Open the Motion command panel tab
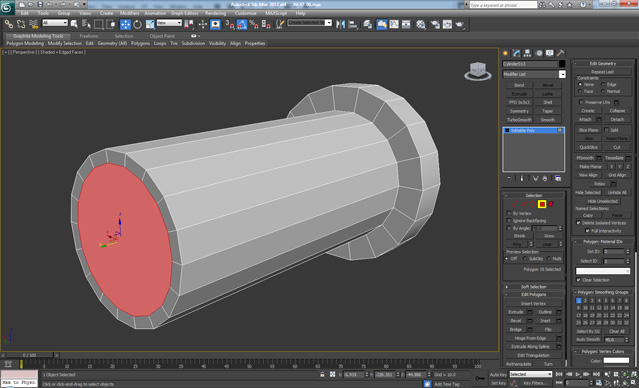 pyautogui.click(x=539, y=53)
